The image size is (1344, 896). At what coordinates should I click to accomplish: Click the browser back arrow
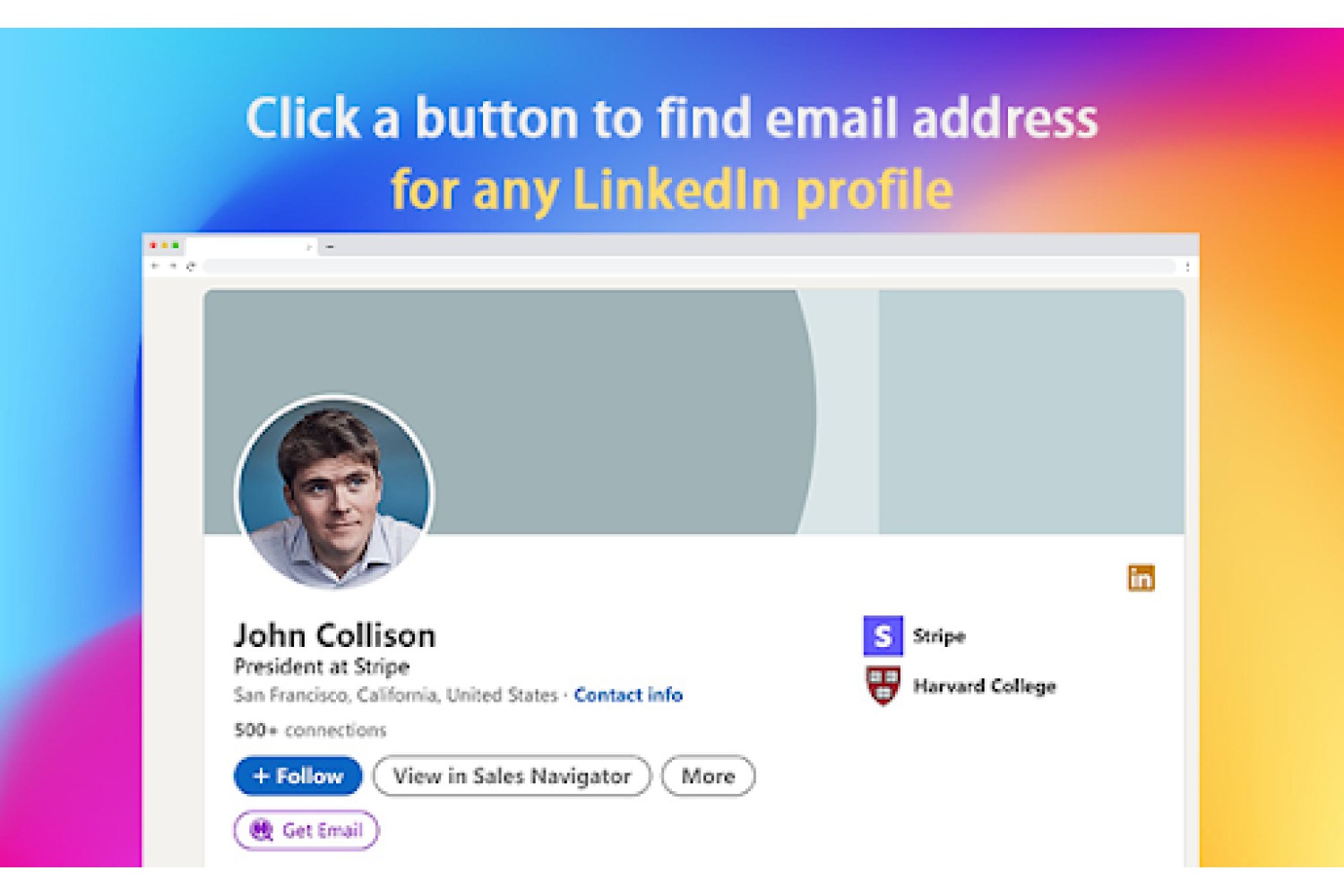[x=155, y=266]
